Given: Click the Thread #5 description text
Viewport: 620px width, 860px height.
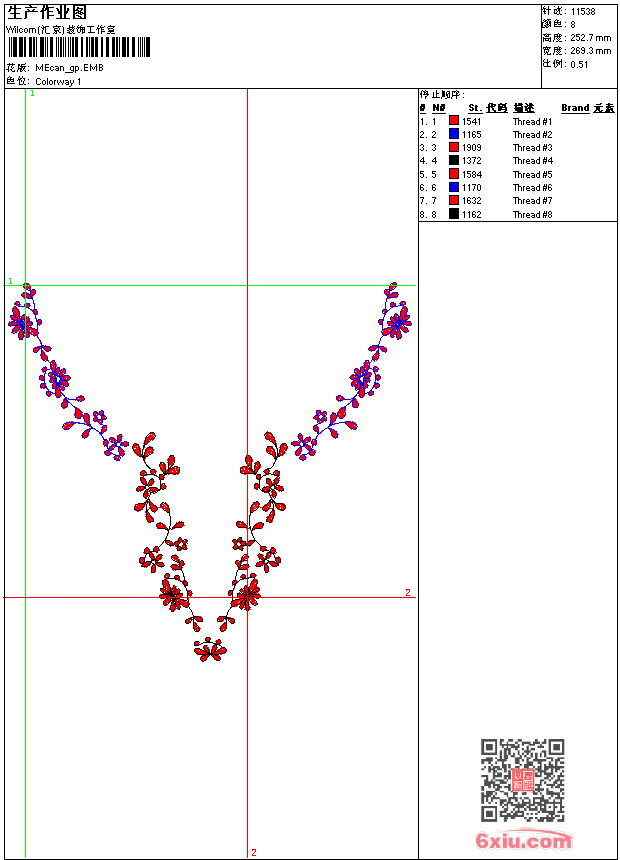Looking at the screenshot, I should point(532,175).
